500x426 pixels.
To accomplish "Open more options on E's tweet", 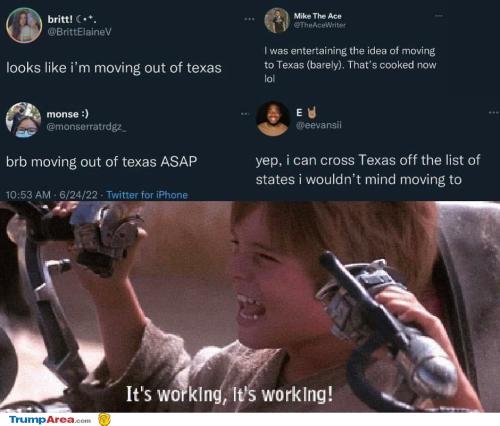I will point(494,113).
